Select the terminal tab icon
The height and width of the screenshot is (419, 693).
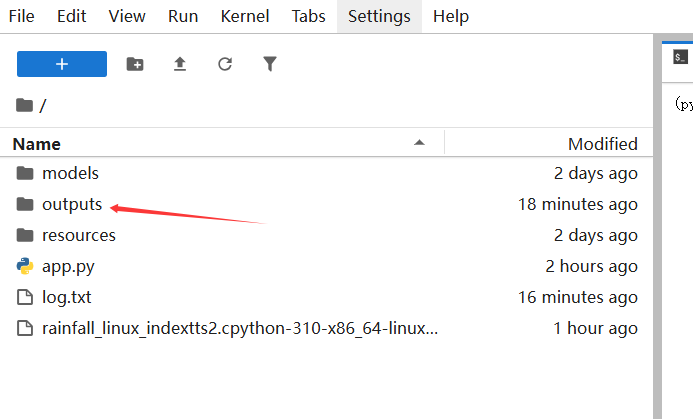(x=681, y=57)
